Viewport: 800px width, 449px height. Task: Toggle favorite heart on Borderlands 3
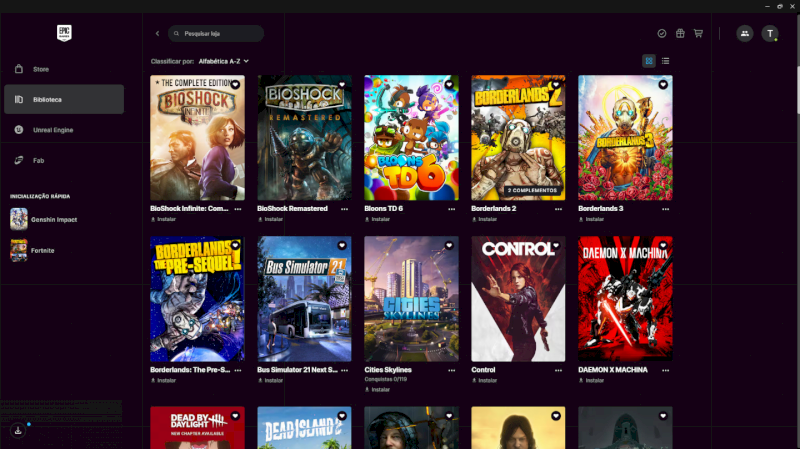coord(664,85)
